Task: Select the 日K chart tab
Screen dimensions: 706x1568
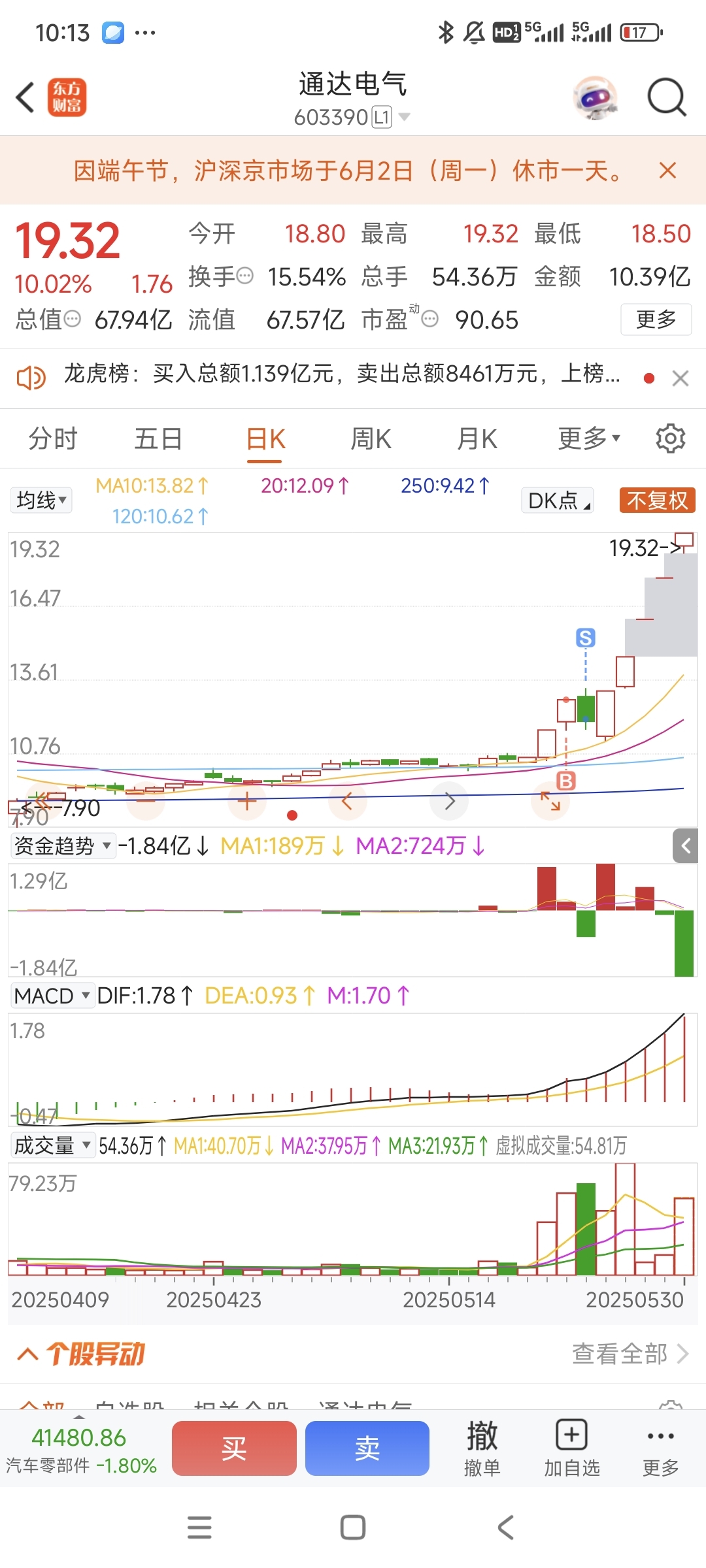Action: 265,439
